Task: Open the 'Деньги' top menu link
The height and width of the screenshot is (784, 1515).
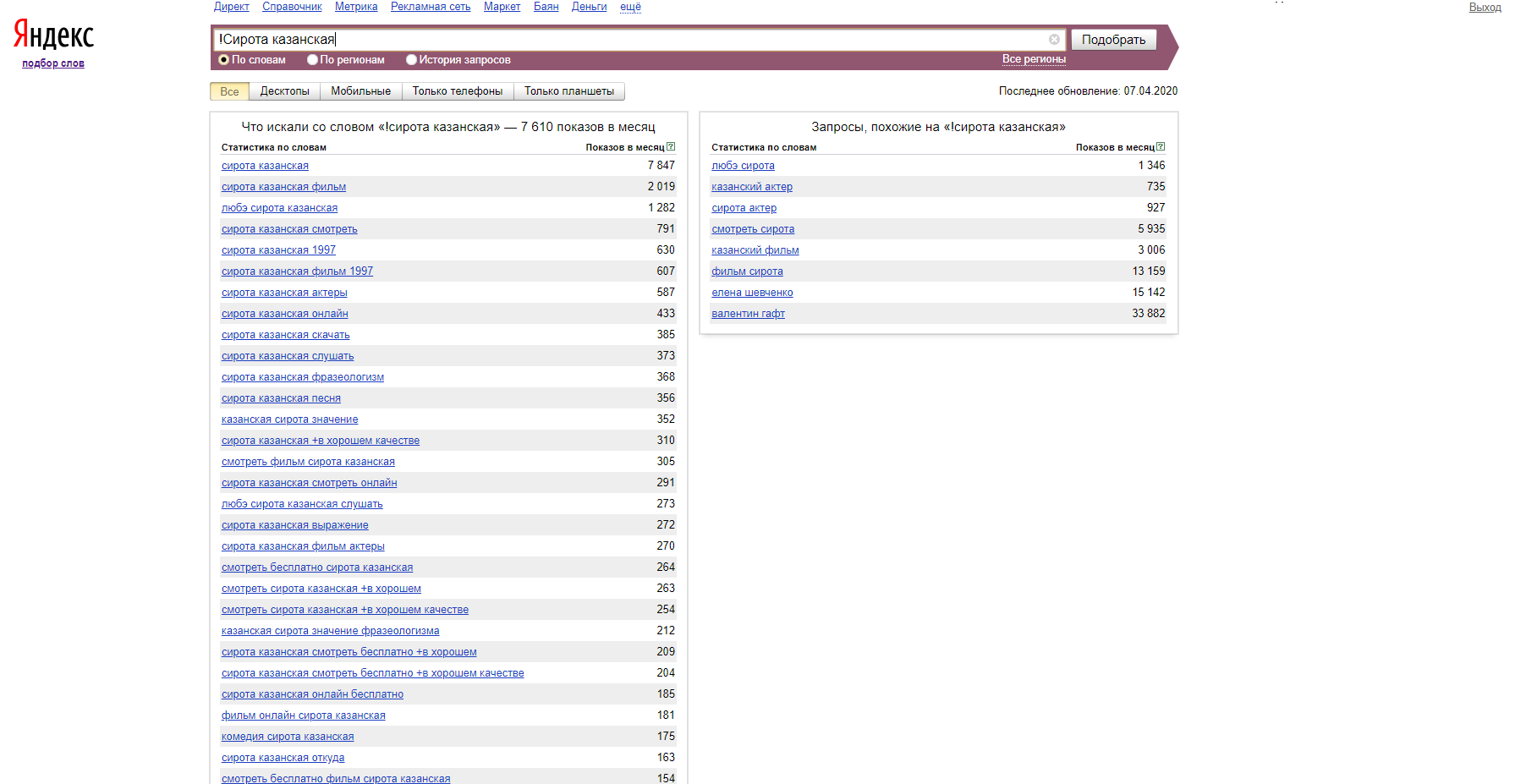Action: [589, 7]
